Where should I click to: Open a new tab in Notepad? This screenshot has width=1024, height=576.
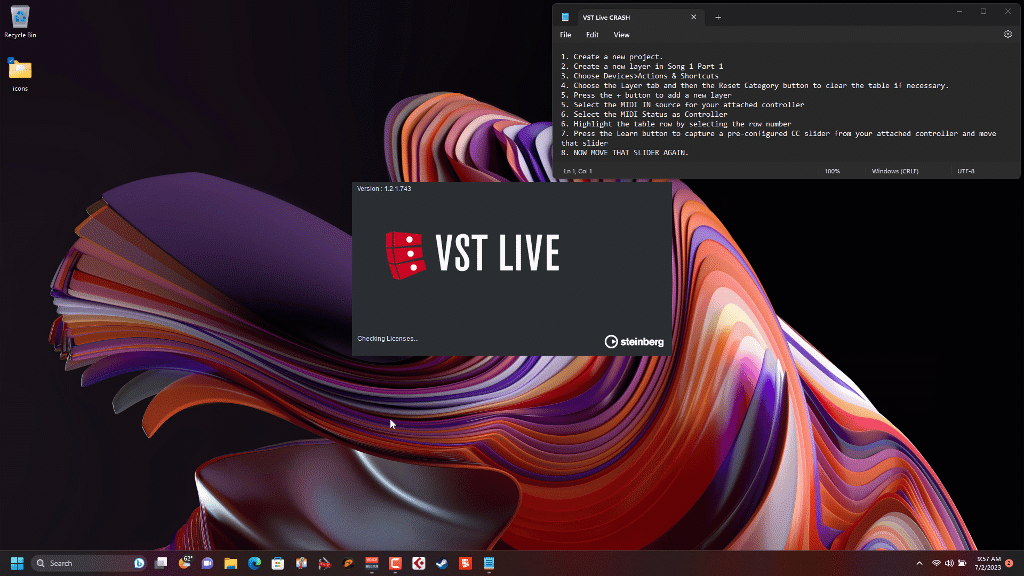[x=717, y=17]
